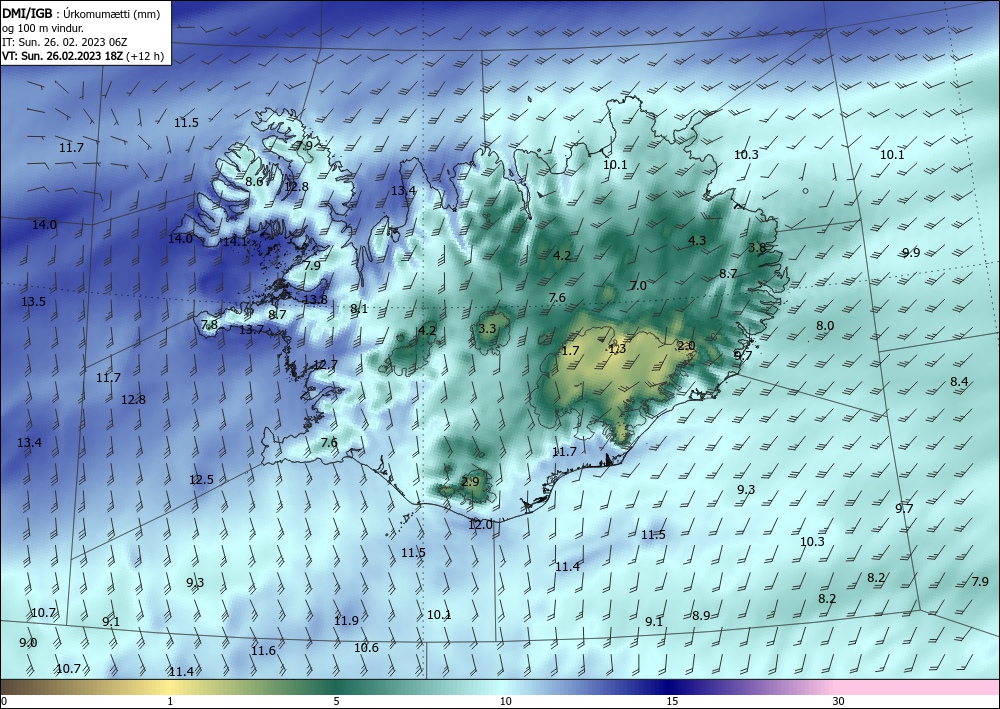
Task: Click the value 8.0 on the map
Action: (825, 326)
